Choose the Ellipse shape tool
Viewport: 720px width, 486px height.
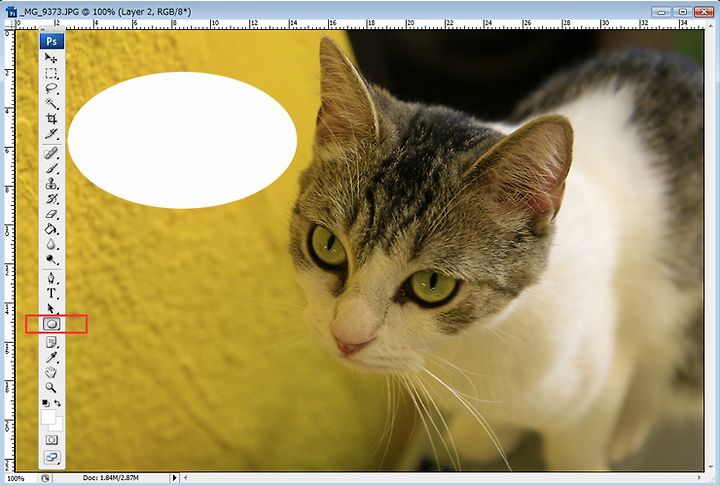click(x=51, y=324)
